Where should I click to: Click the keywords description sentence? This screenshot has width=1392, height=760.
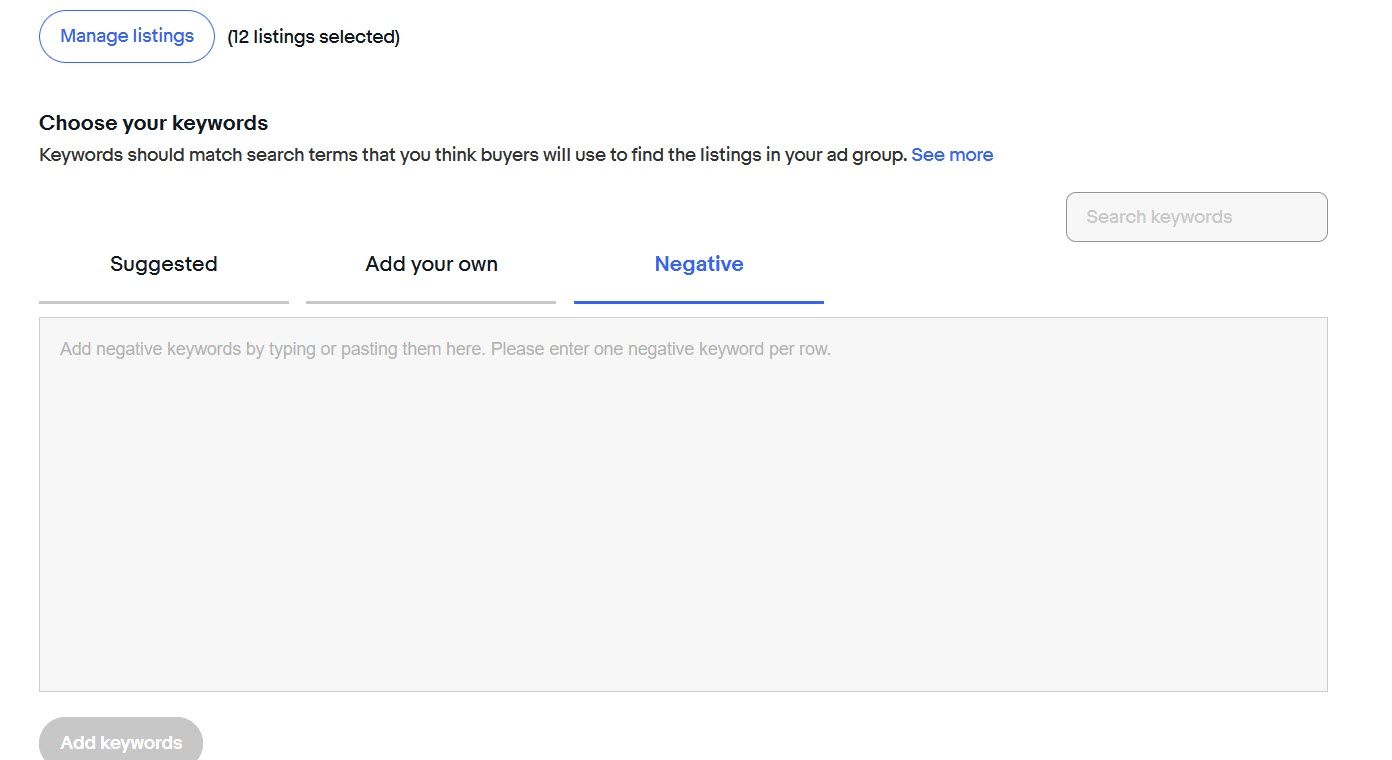pos(474,155)
